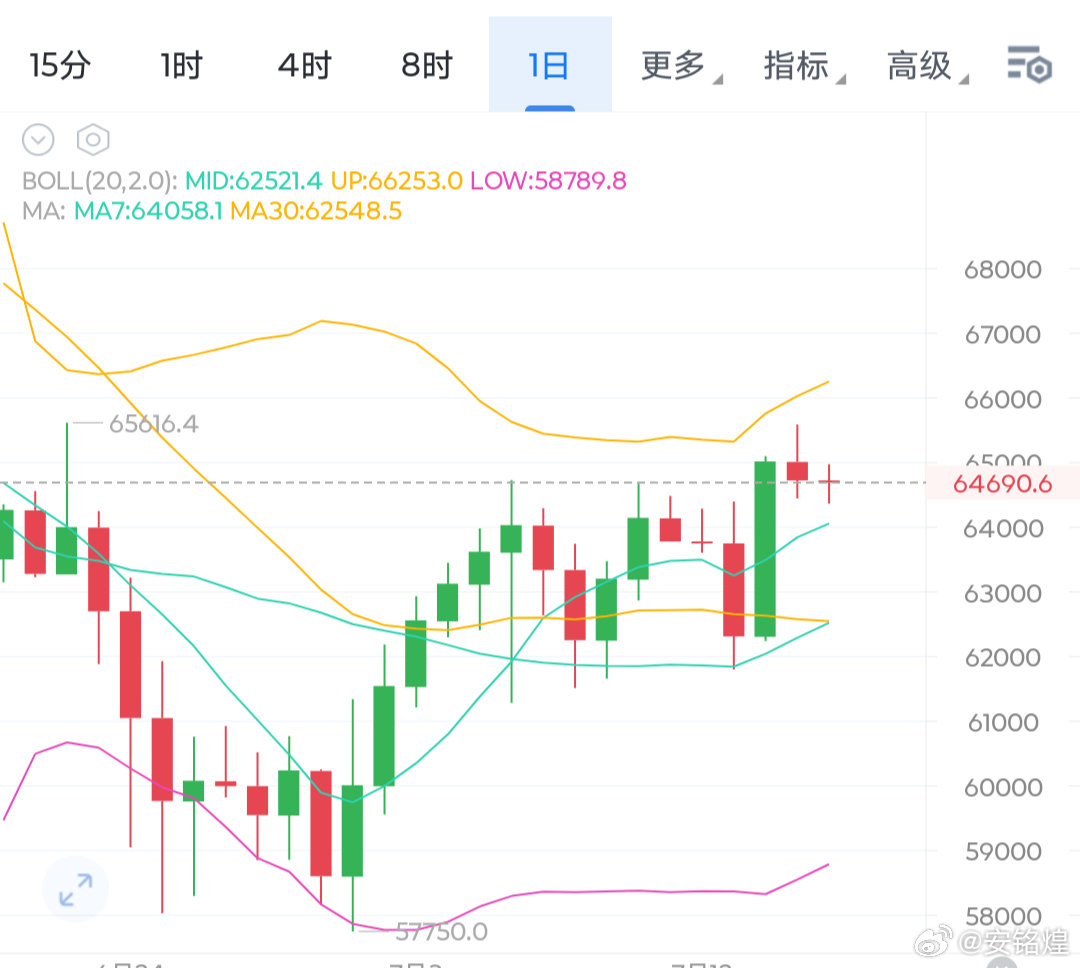Screen dimensions: 1080x968
Task: Click the 63000 price axis label
Action: point(1002,593)
